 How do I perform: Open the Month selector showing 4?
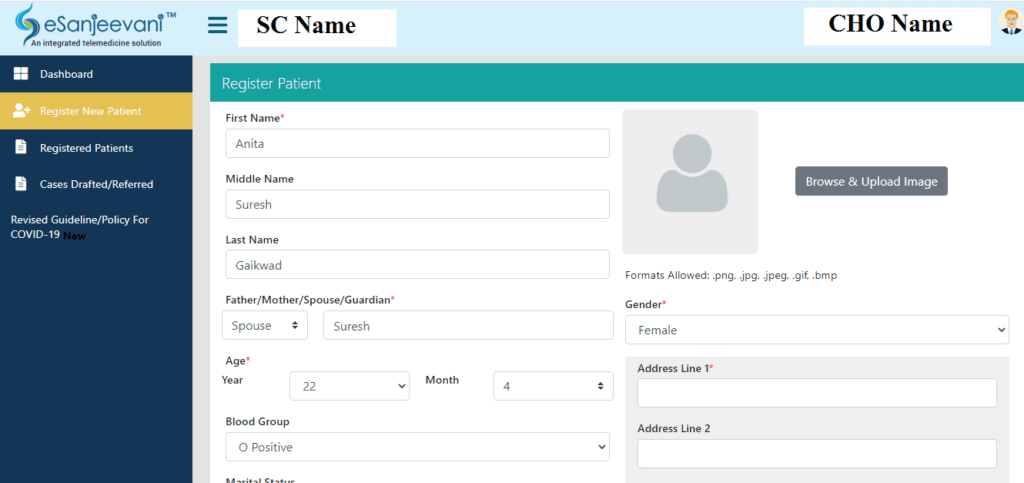tap(553, 386)
